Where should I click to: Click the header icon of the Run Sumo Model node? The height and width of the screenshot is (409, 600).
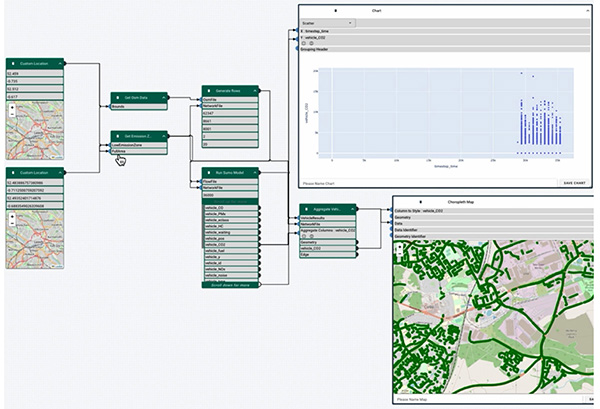pos(209,173)
